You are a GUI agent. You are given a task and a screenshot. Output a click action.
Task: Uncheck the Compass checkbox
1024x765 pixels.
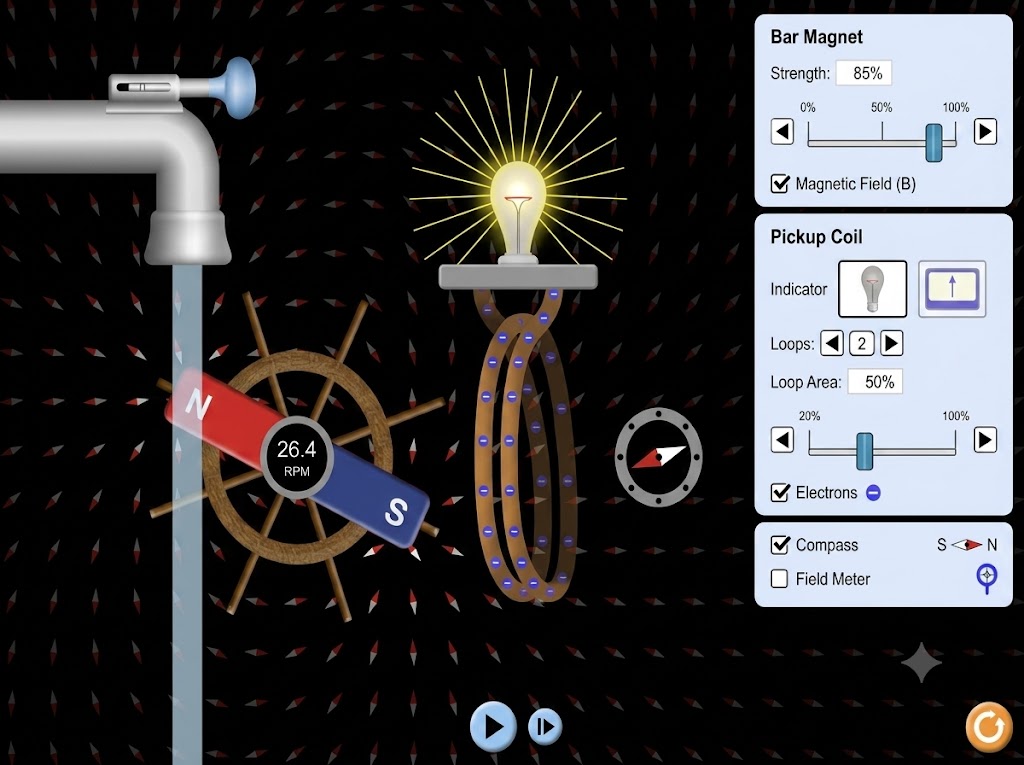(780, 544)
